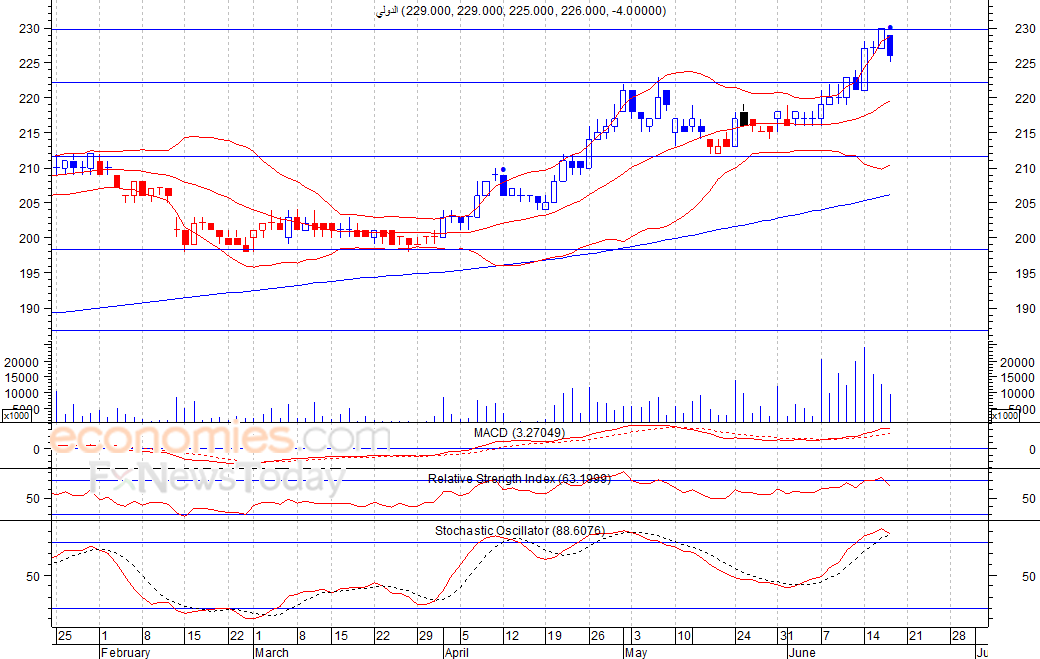Select the 20000 volume label on the left axis
The width and height of the screenshot is (1040, 659).
coord(21,362)
